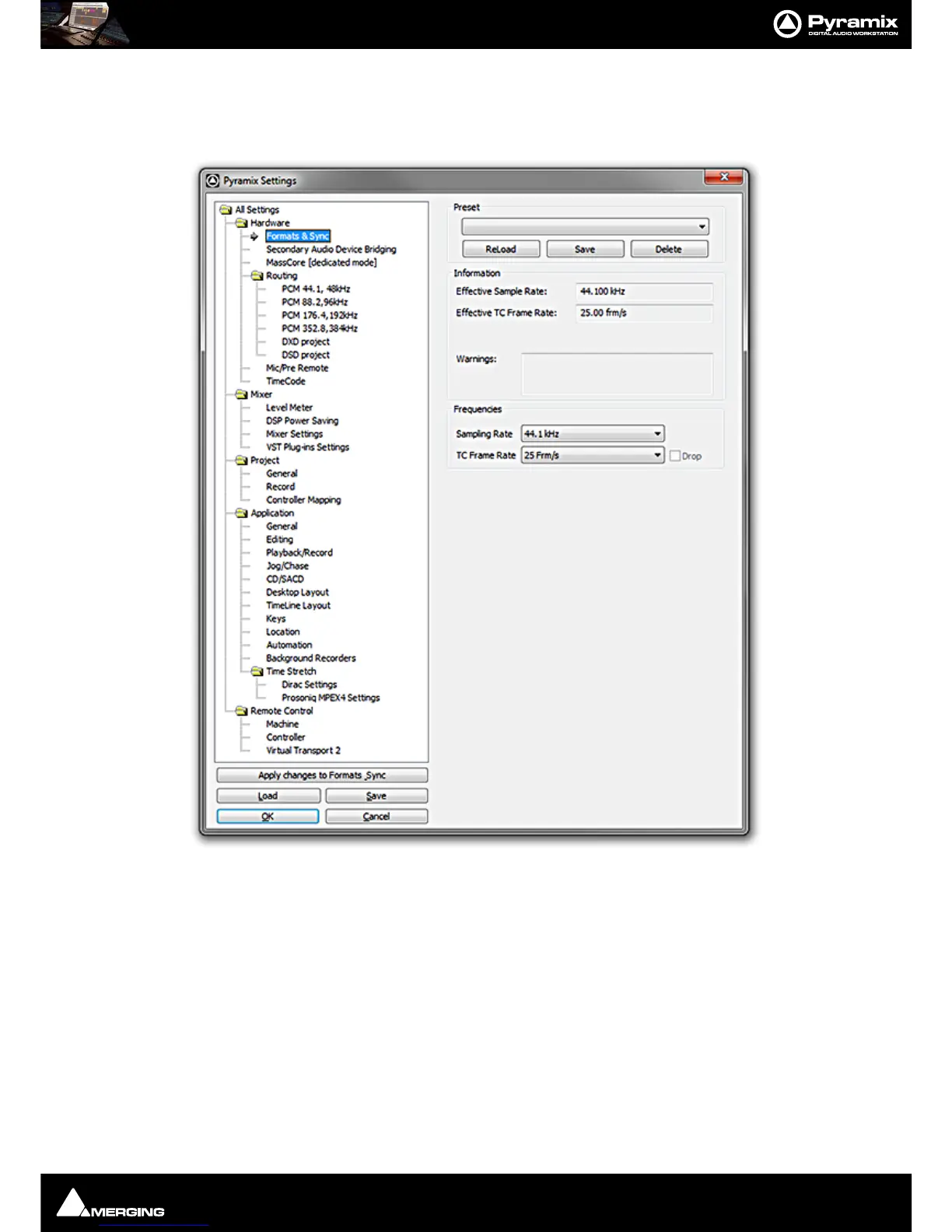
Task: Click the Warnings text box
Action: click(617, 374)
